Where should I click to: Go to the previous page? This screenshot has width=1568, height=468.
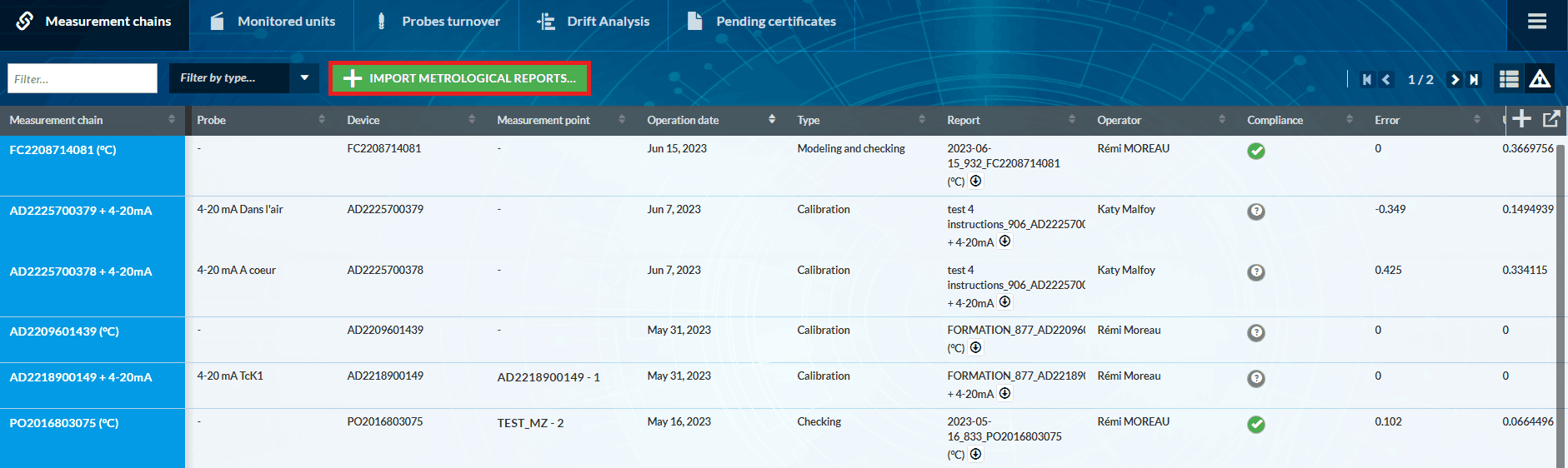1386,79
